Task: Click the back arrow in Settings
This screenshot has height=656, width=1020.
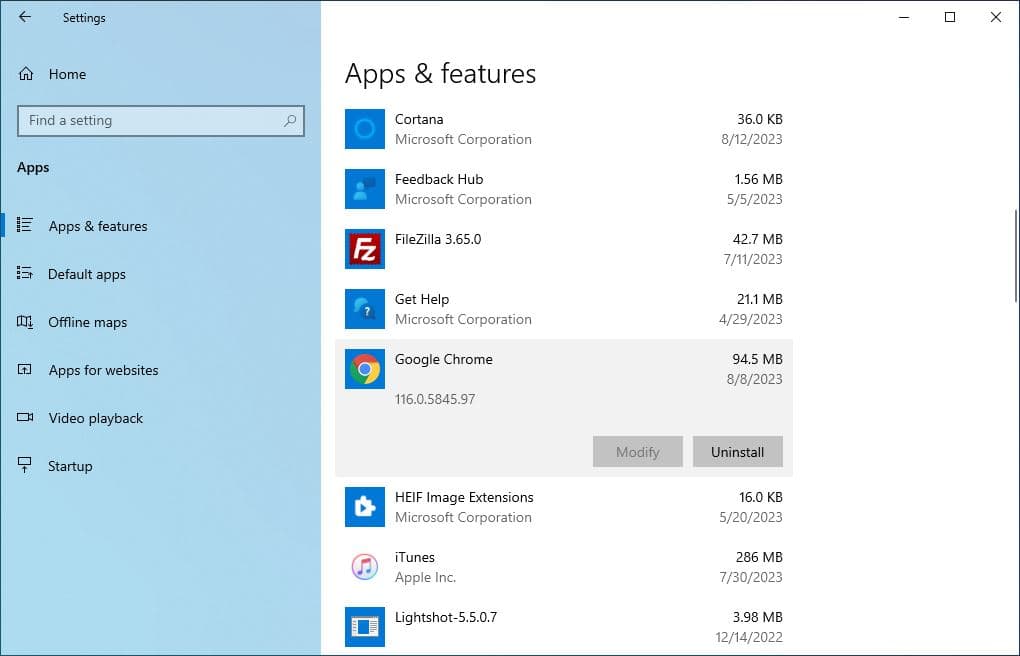Action: click(x=25, y=17)
